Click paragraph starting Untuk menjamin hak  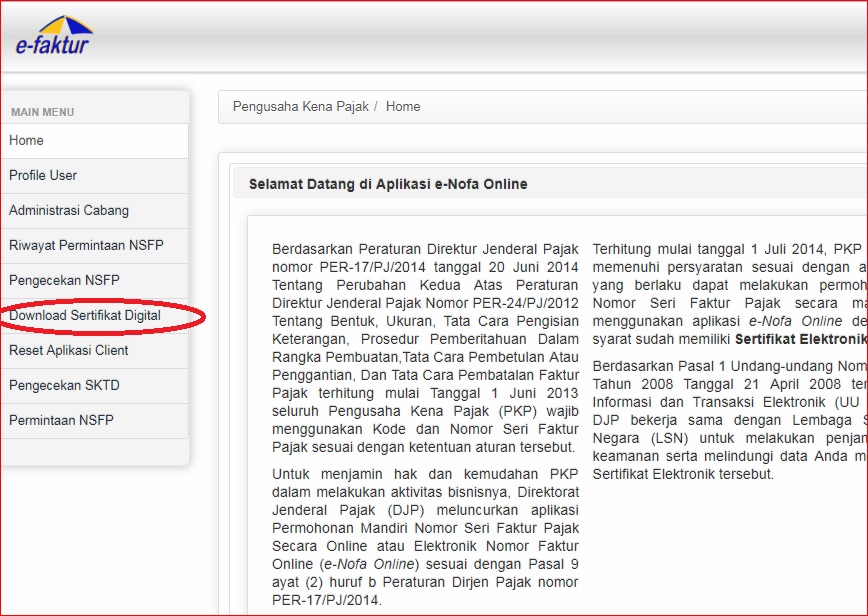tap(425, 537)
